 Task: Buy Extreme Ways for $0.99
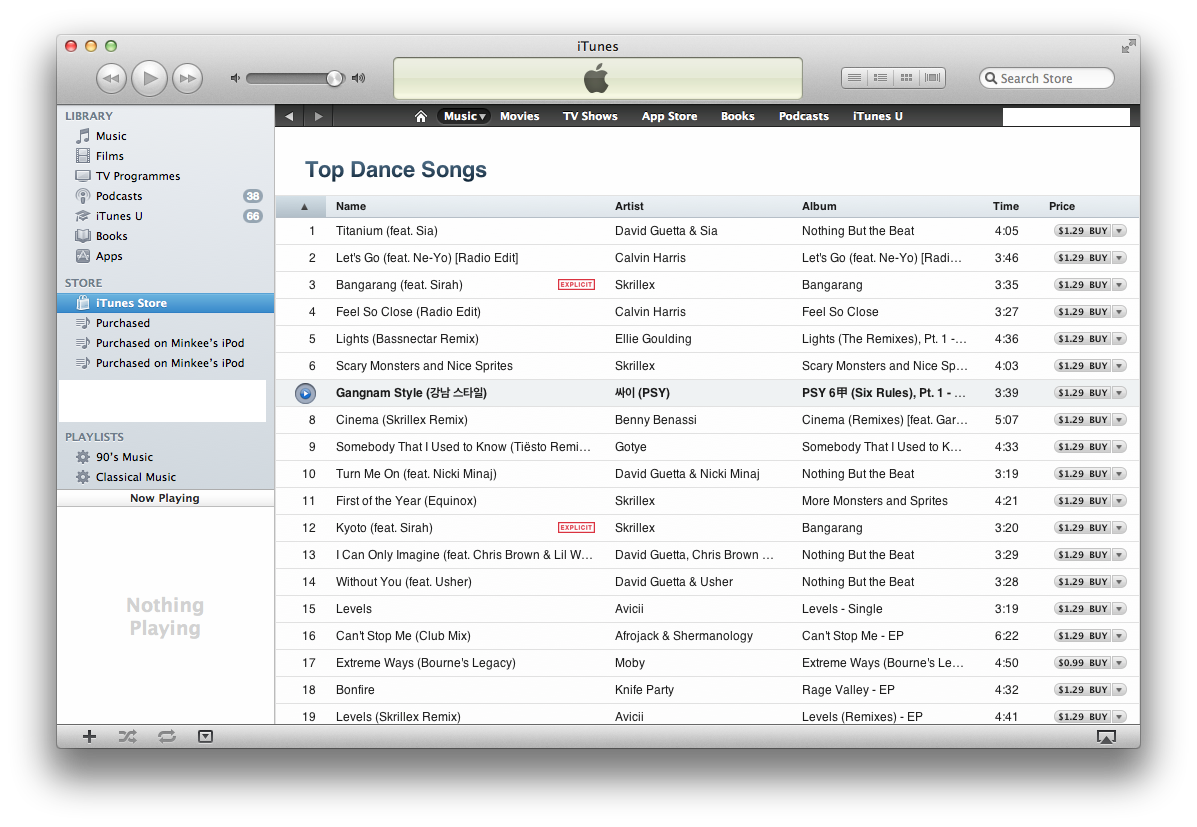(1082, 663)
